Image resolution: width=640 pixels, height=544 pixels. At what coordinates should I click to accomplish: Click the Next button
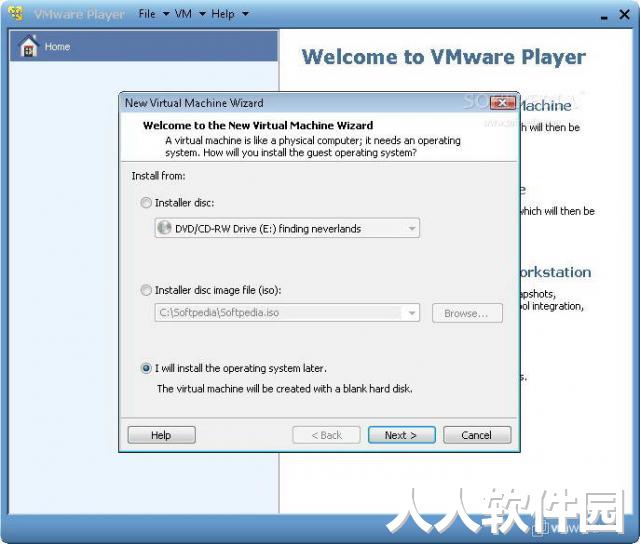[x=402, y=435]
